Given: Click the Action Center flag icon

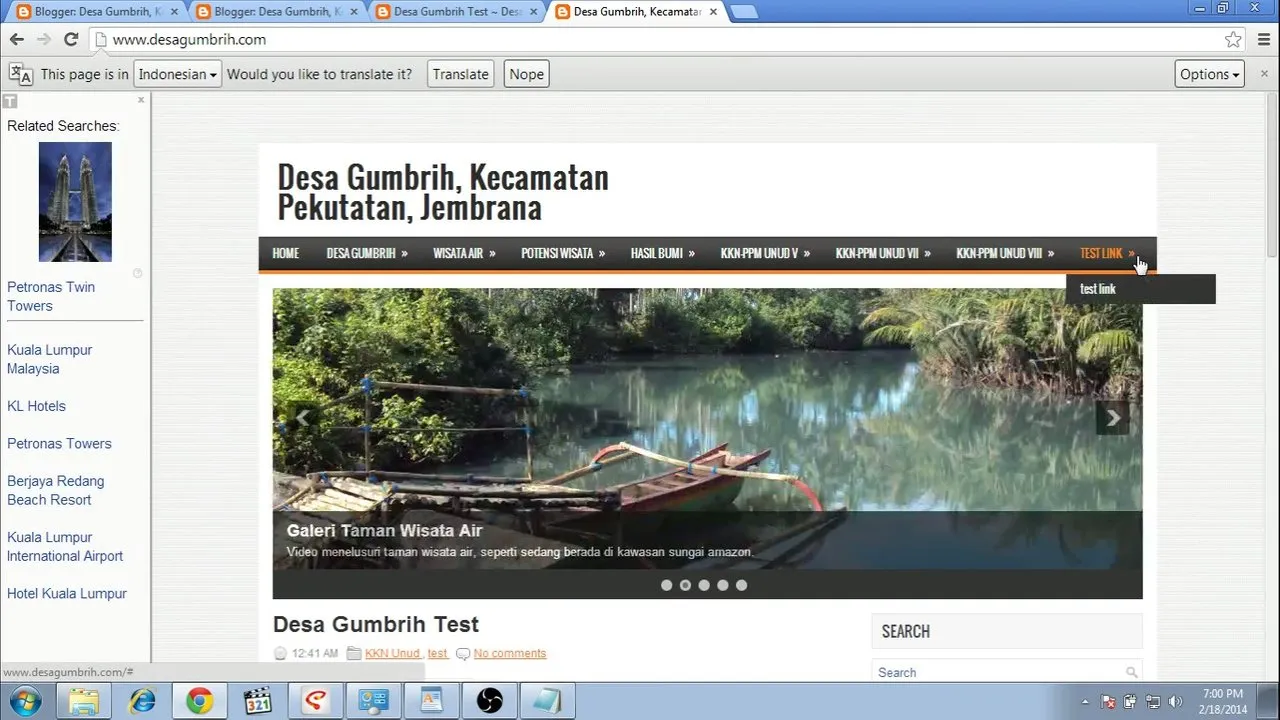Looking at the screenshot, I should click(x=1108, y=701).
